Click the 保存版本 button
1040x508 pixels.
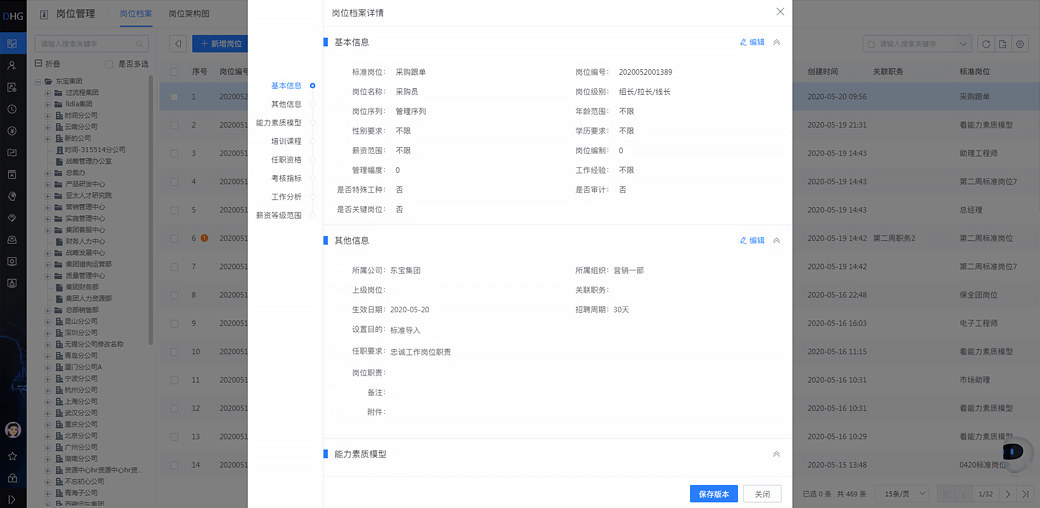tap(713, 494)
